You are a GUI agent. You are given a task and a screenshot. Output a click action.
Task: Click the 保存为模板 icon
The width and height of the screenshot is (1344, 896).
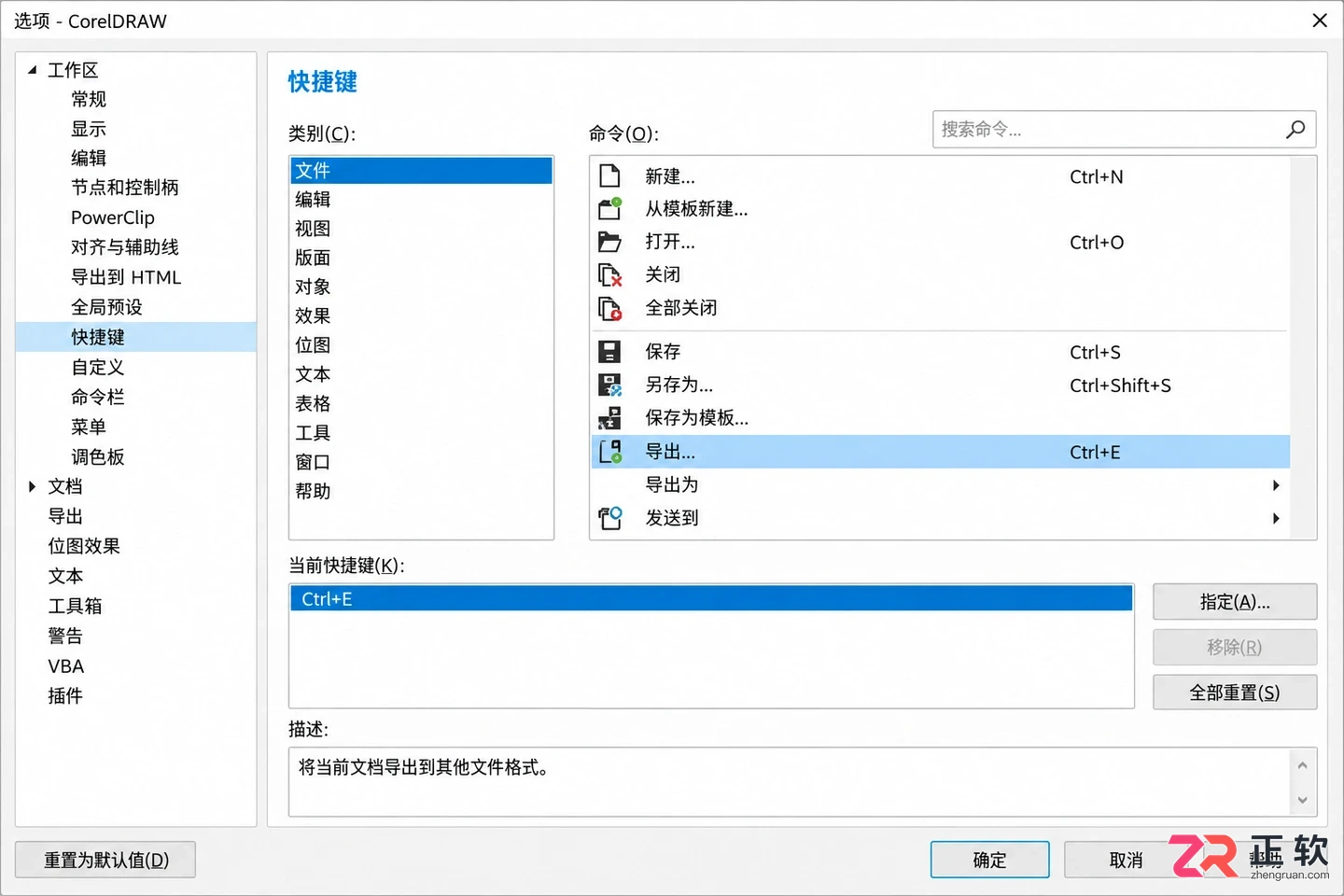pos(609,418)
